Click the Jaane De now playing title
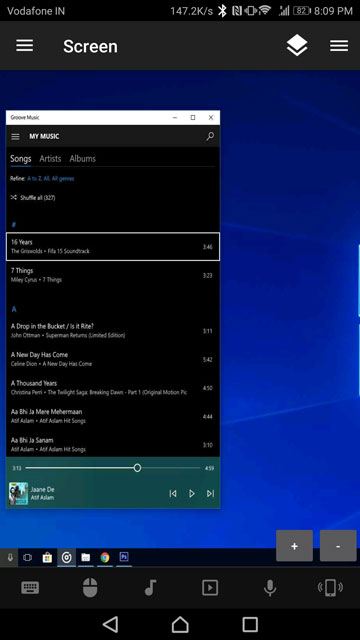Image resolution: width=360 pixels, height=640 pixels. pos(42,489)
